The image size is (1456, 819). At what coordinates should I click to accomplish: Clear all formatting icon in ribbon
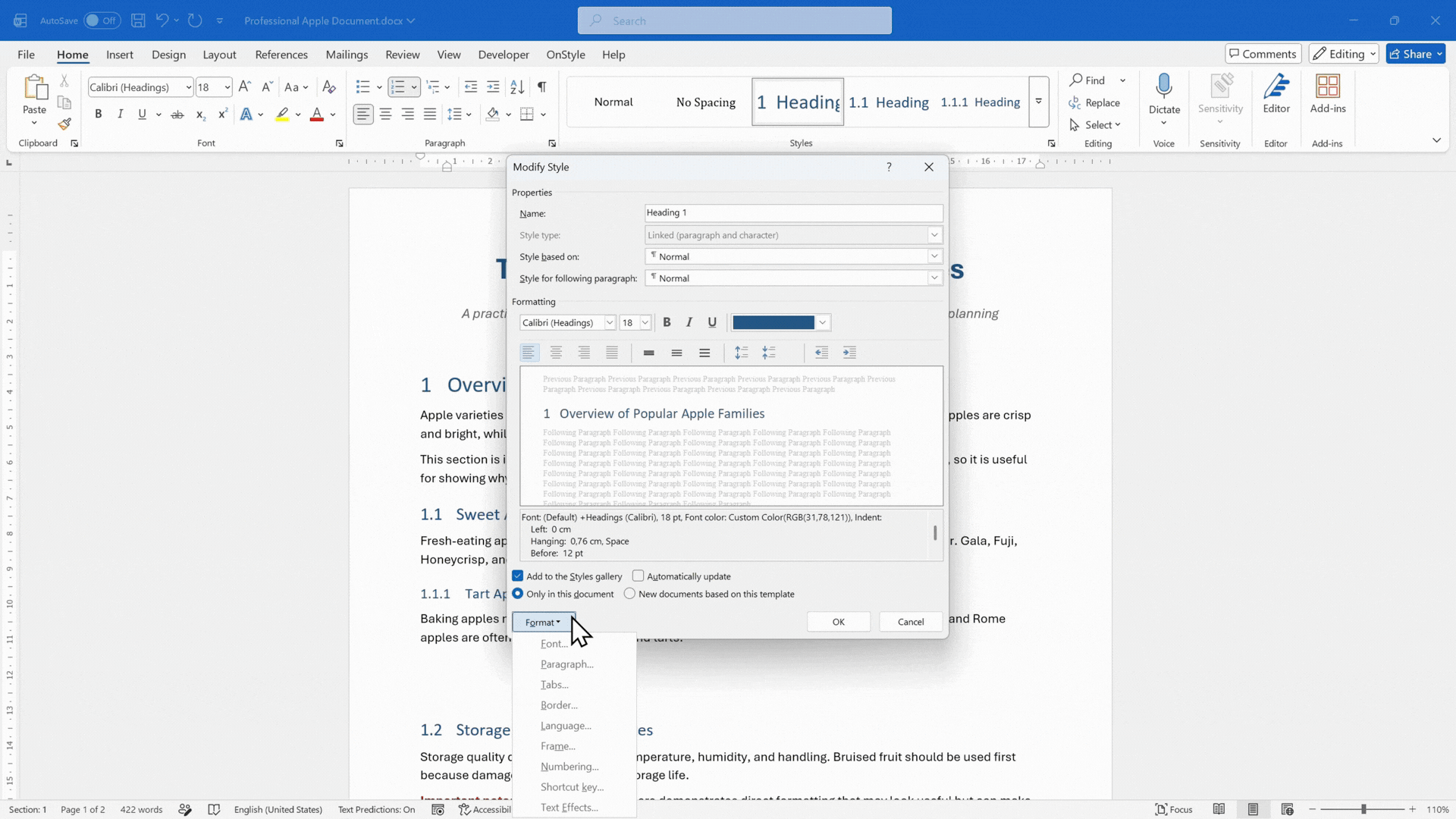click(x=328, y=87)
